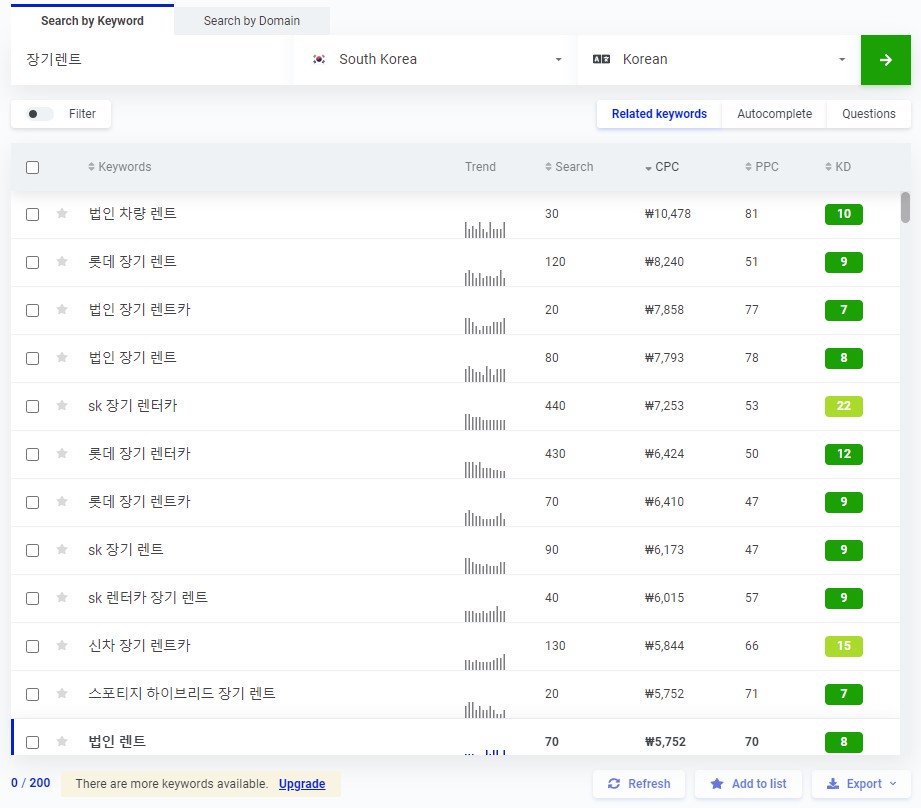The image size is (921, 808).
Task: Star the 법인 렌트 keyword
Action: tap(62, 742)
